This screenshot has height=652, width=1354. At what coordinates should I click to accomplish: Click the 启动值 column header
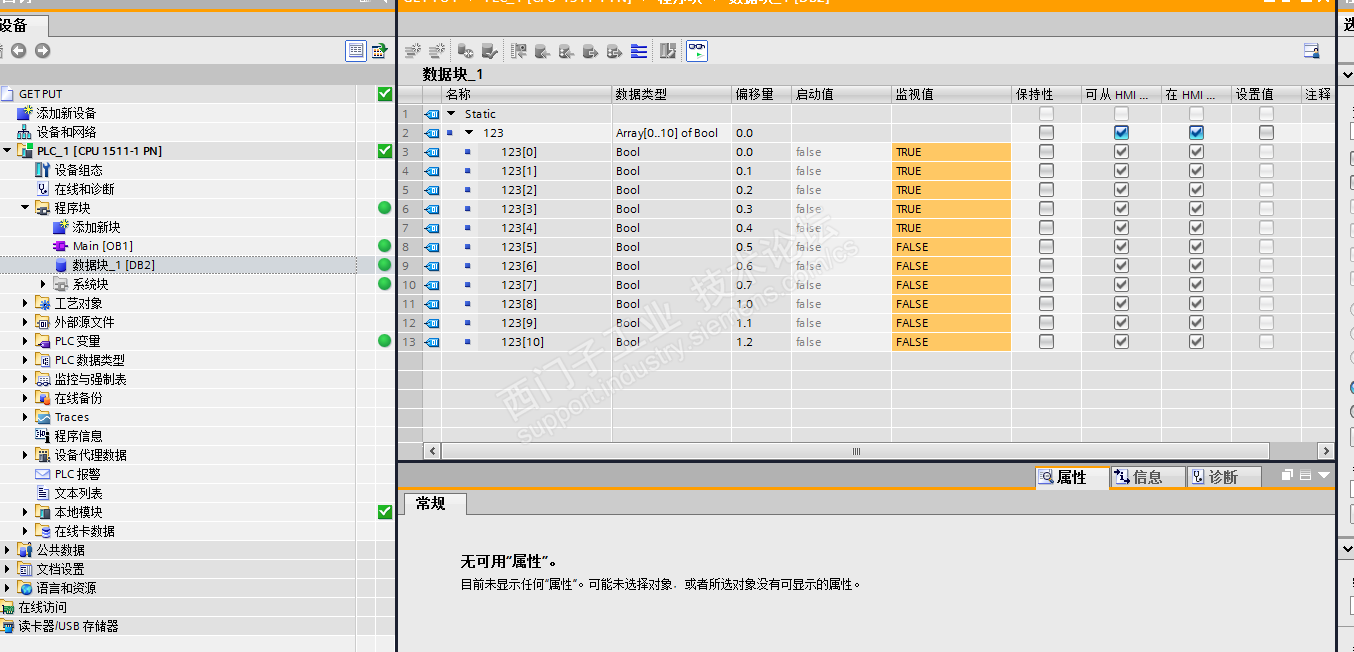(x=842, y=94)
